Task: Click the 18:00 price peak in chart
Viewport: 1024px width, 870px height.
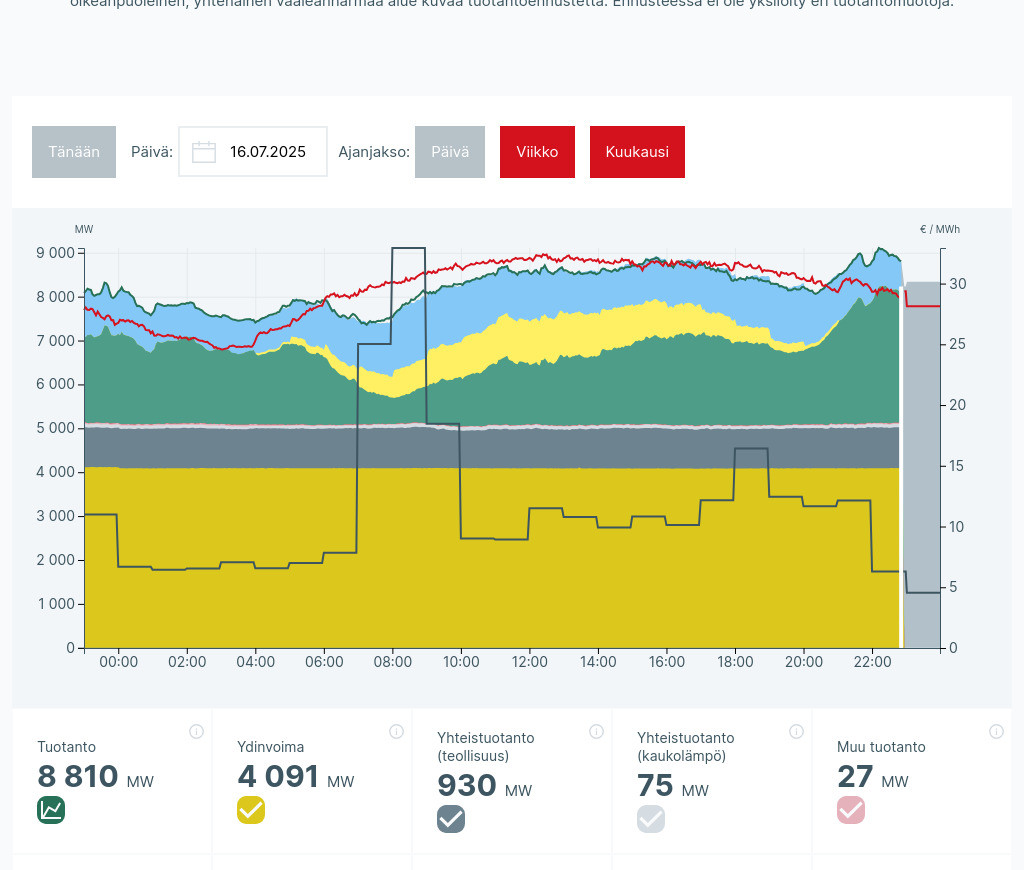Action: (x=751, y=449)
